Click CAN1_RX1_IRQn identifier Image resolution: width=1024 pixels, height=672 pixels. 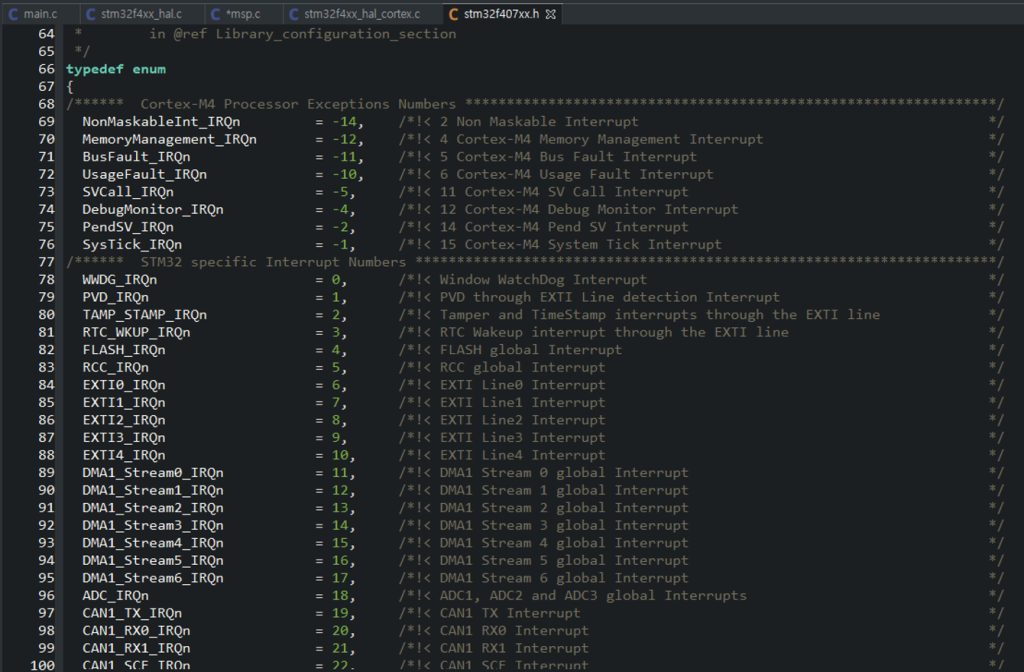coord(136,648)
